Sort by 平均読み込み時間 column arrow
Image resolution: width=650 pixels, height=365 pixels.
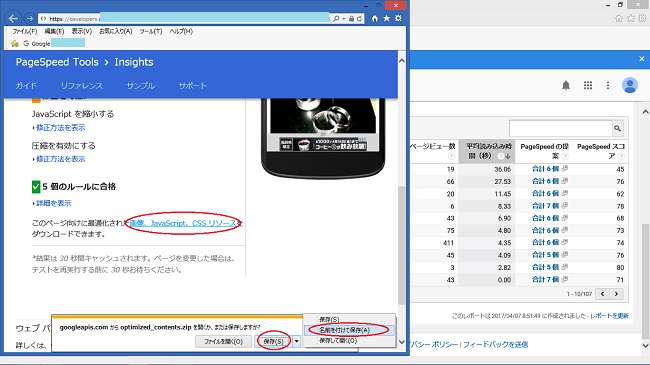click(x=507, y=156)
